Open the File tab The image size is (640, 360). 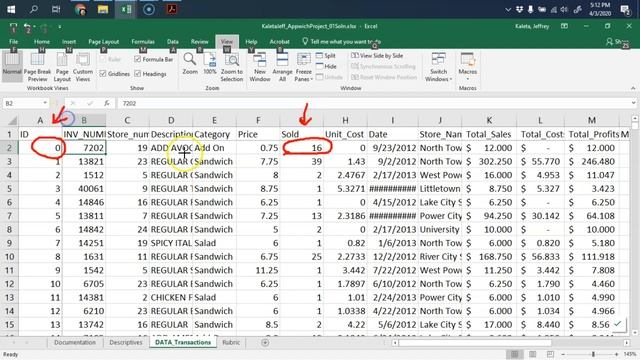[13, 42]
